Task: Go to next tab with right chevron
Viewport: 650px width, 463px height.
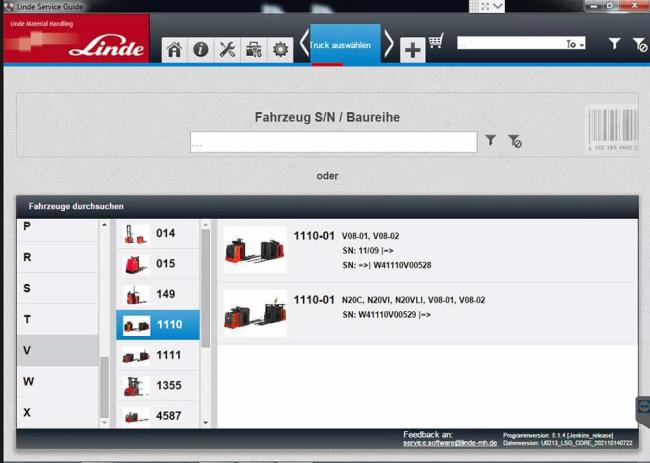Action: click(x=389, y=45)
